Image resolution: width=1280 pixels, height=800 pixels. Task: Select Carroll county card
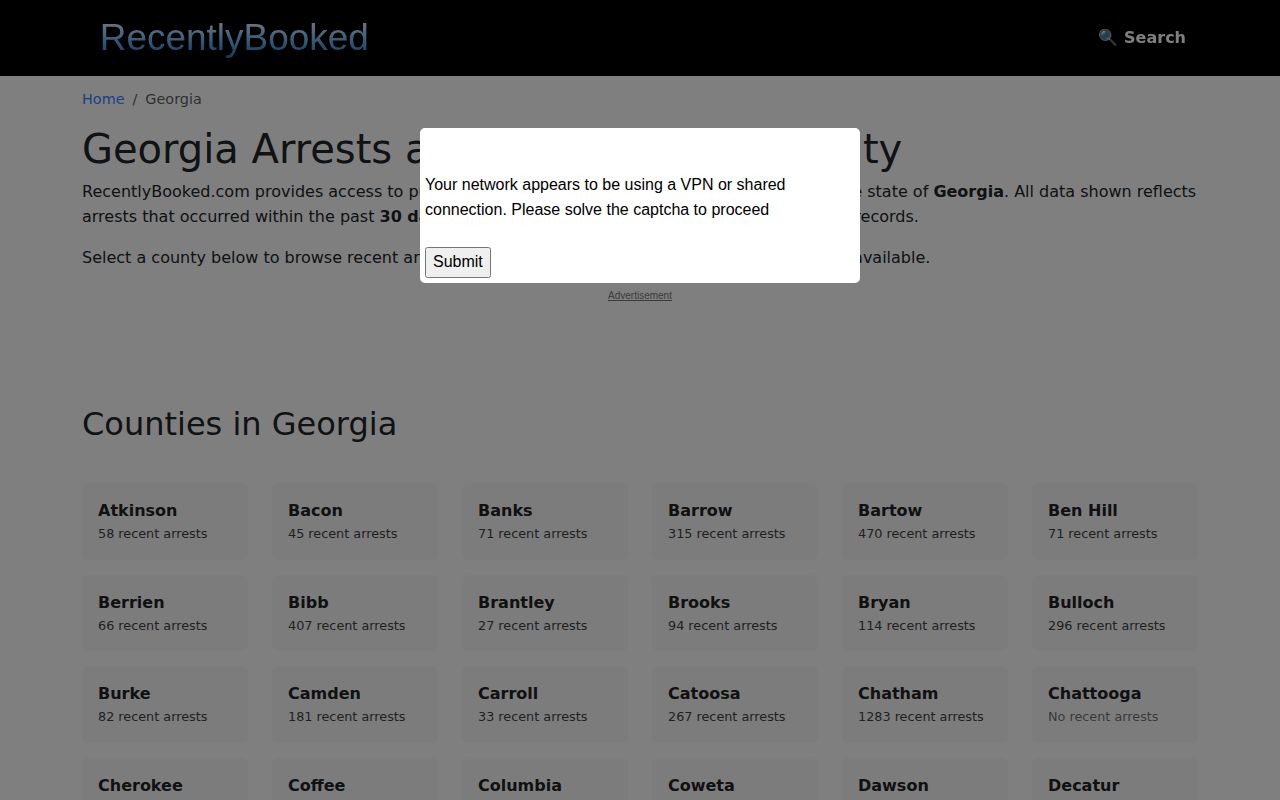point(545,704)
